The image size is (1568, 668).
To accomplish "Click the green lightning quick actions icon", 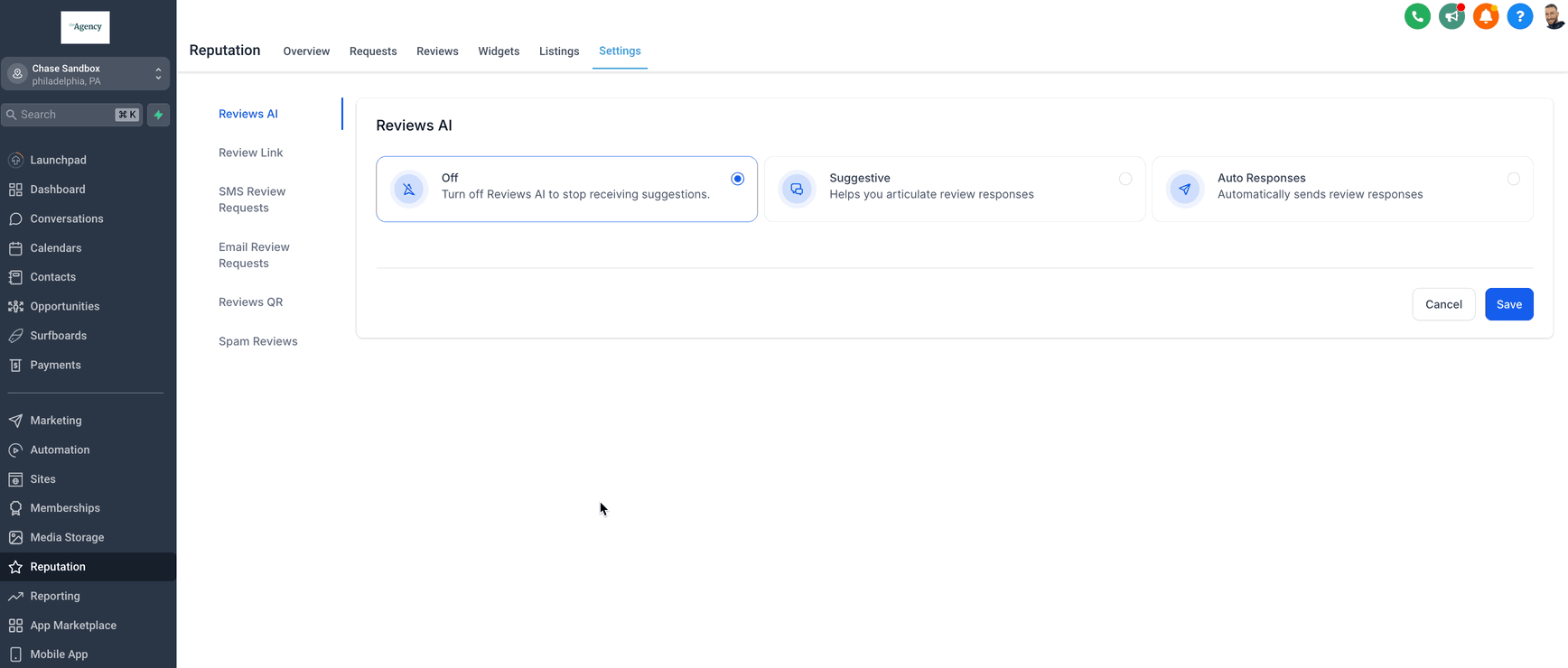I will click(159, 115).
